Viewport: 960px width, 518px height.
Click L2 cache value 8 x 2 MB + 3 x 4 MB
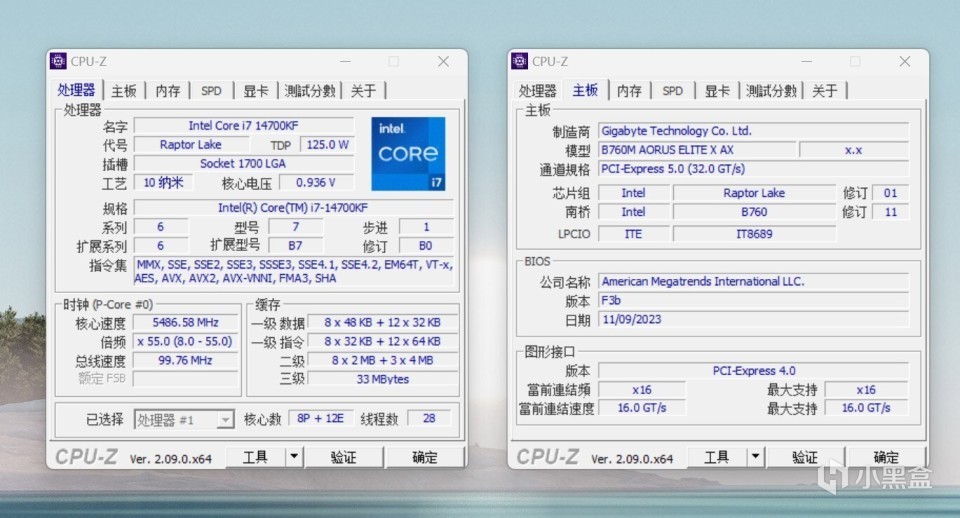tap(383, 360)
